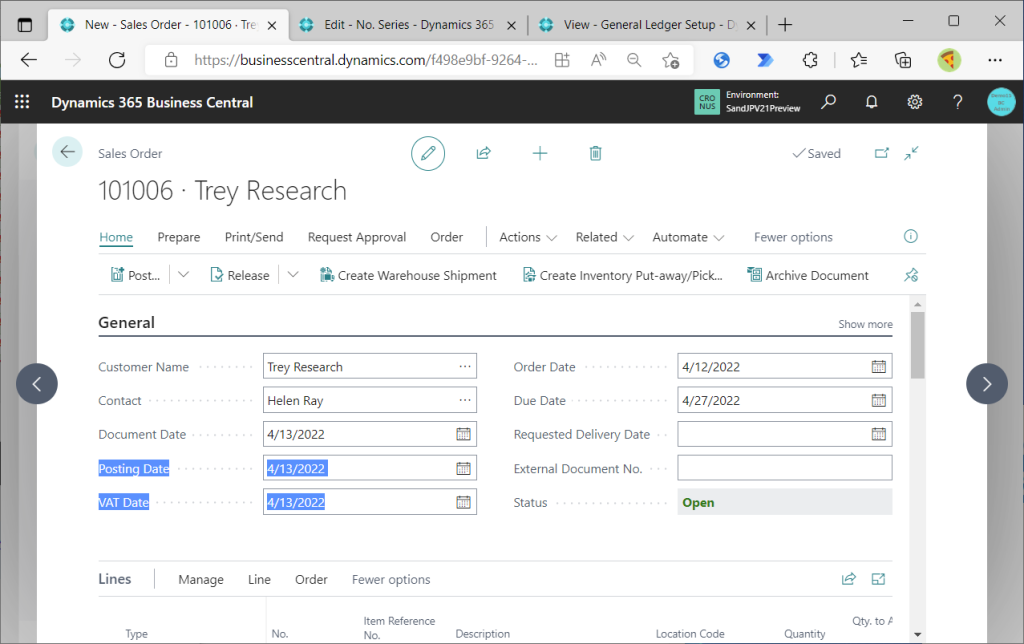View notifications via the bell icon

tap(871, 102)
